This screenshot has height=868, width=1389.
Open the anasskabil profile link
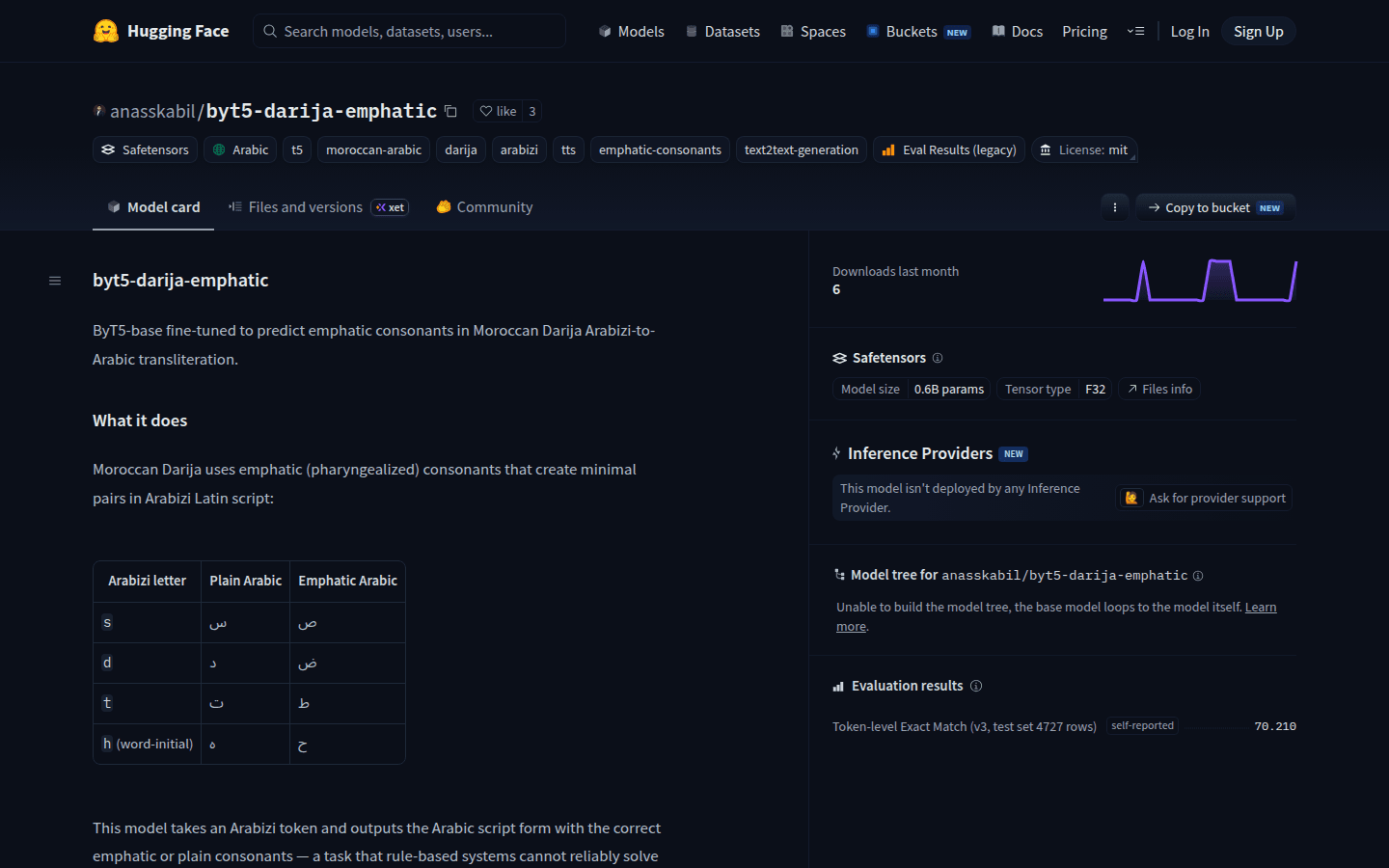[152, 111]
